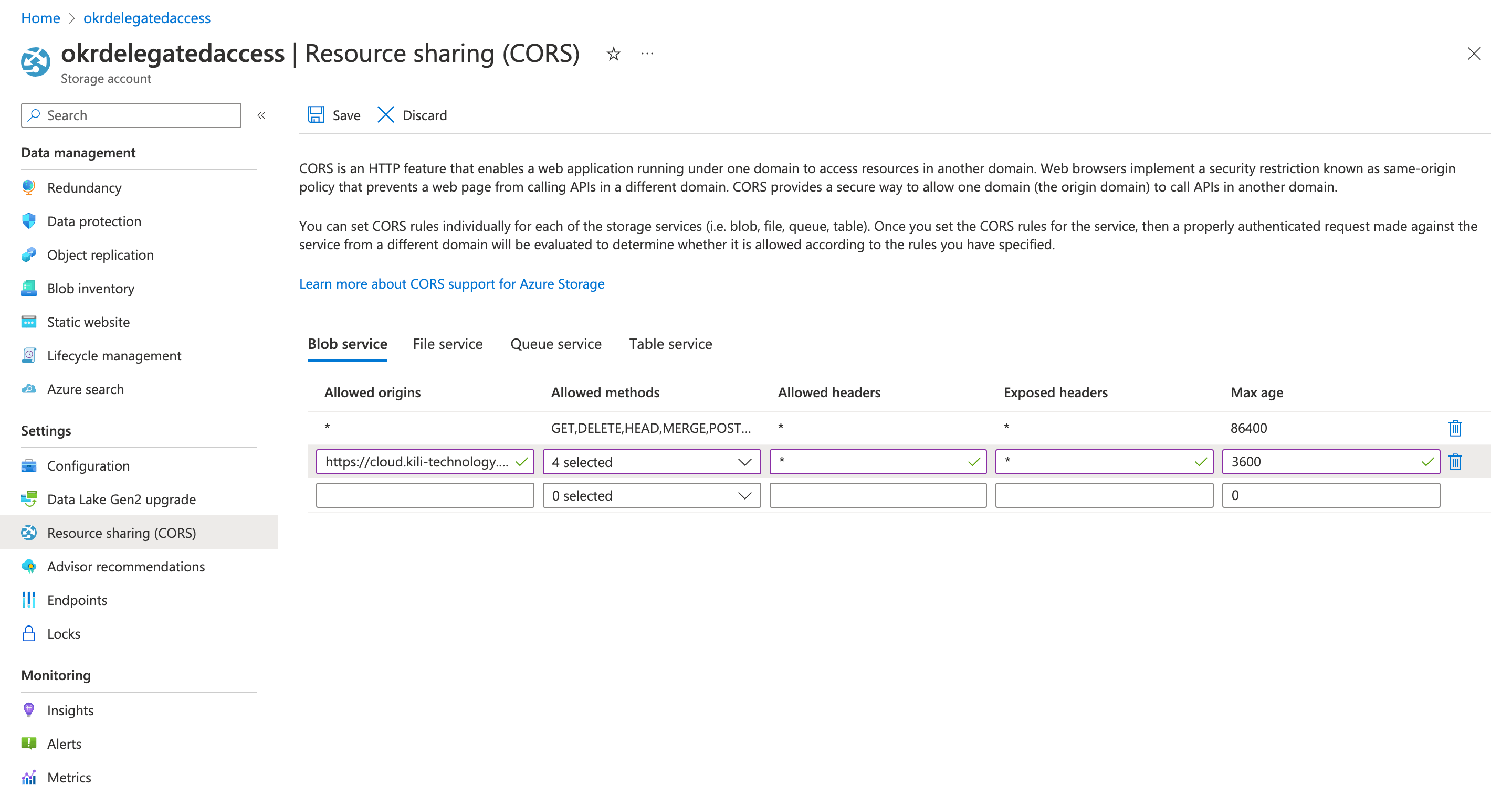This screenshot has width=1512, height=785.
Task: Select the Lifecycle management clock icon
Action: [28, 356]
